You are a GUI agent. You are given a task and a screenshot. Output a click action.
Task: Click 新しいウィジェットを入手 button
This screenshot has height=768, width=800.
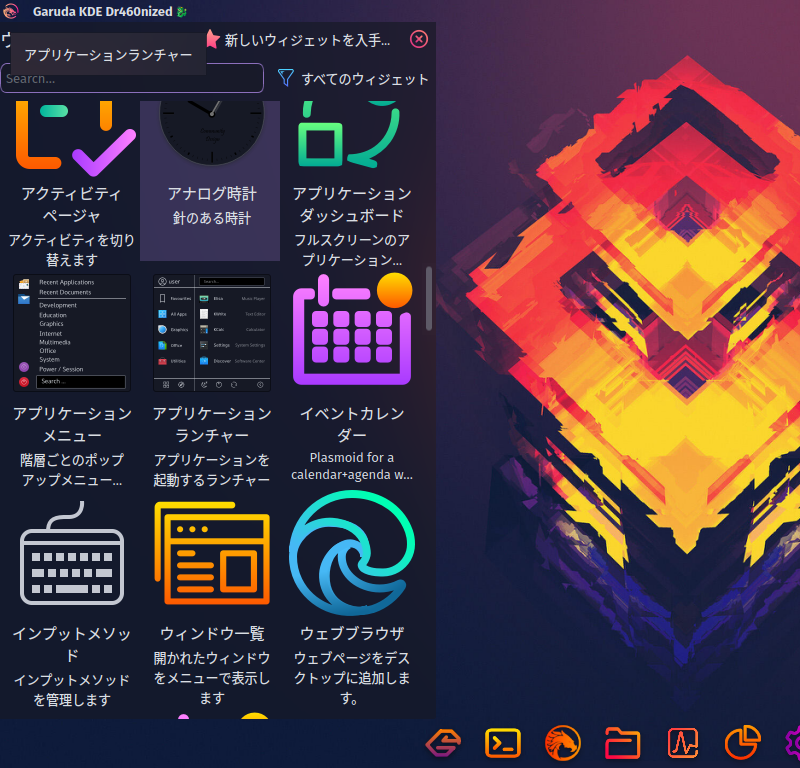pyautogui.click(x=298, y=40)
